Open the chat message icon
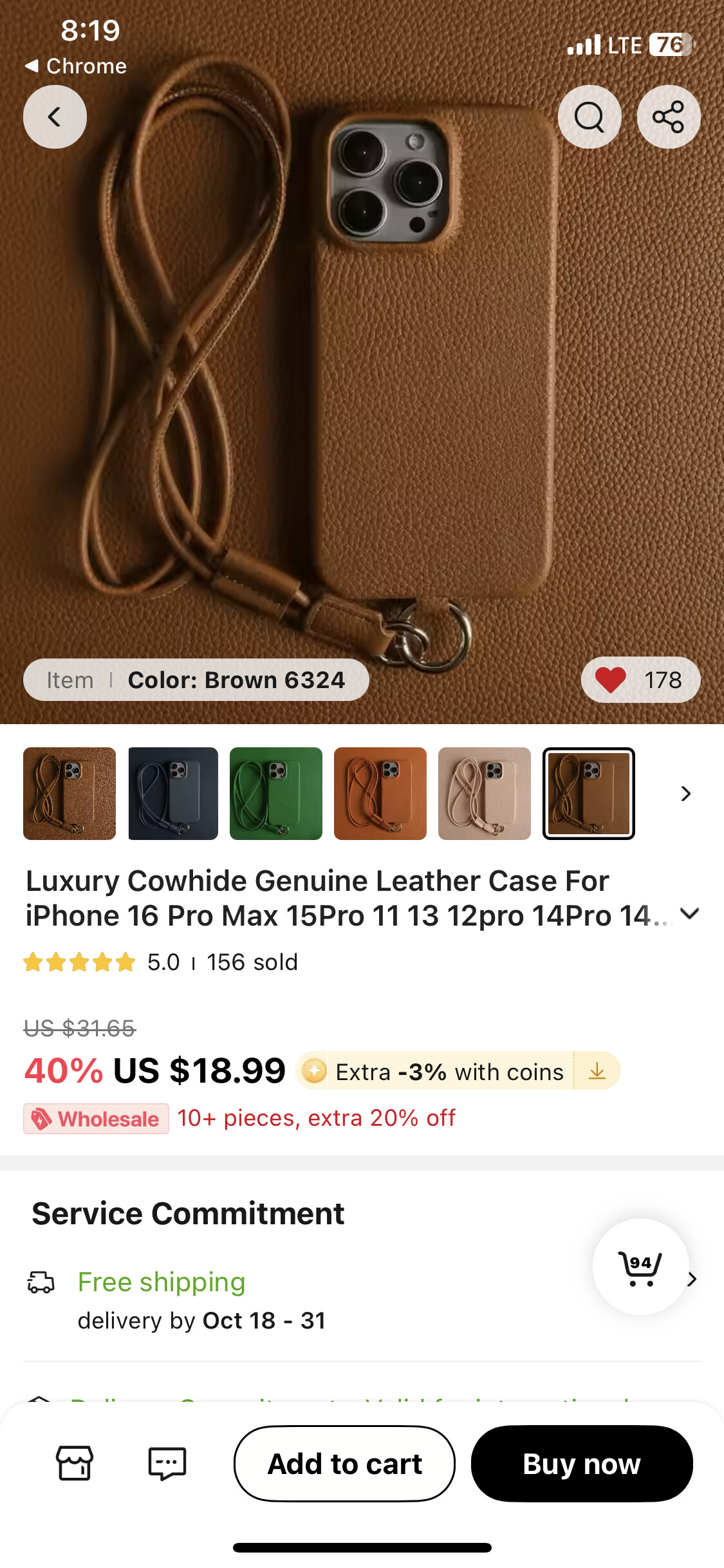Image resolution: width=724 pixels, height=1568 pixels. [x=167, y=1463]
